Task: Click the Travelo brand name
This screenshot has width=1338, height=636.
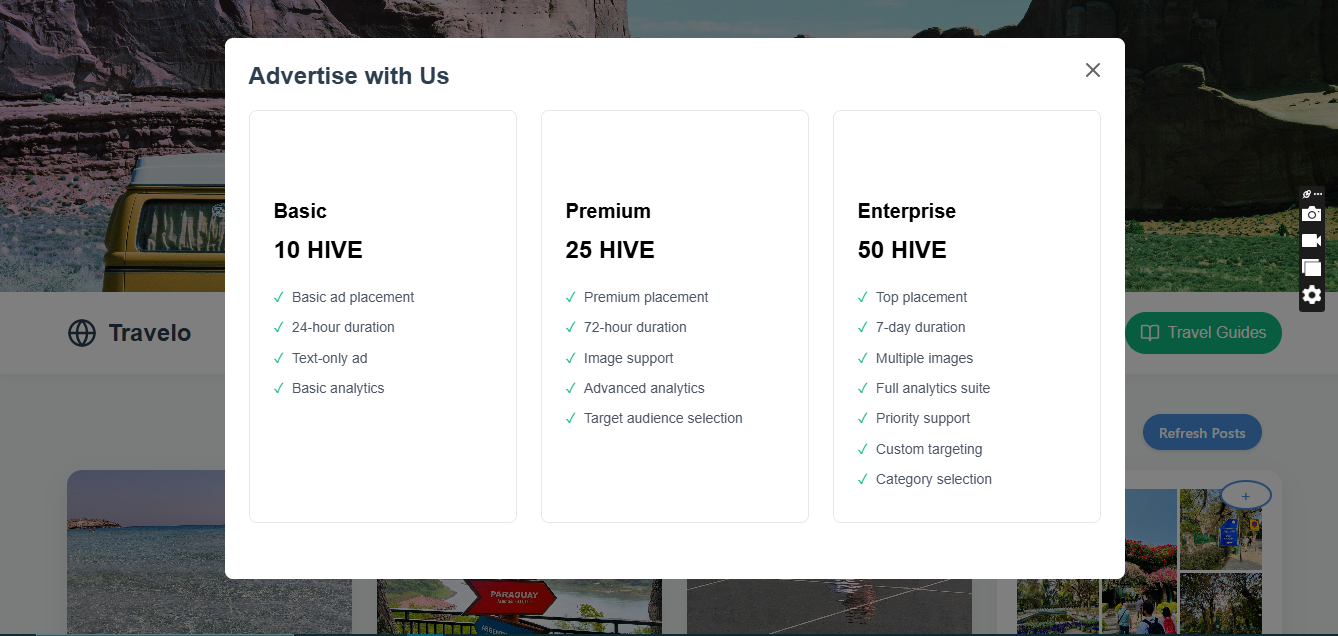Action: (150, 333)
